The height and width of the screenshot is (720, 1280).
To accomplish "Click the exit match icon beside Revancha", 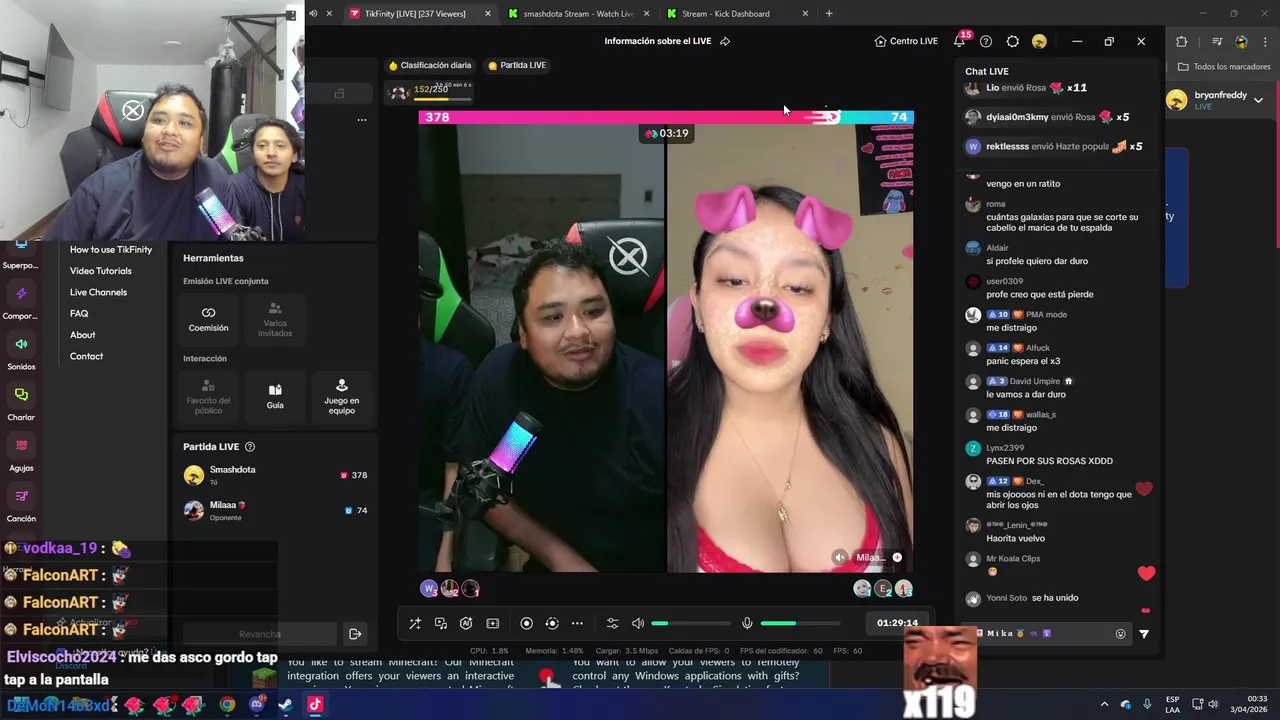I will (x=355, y=634).
